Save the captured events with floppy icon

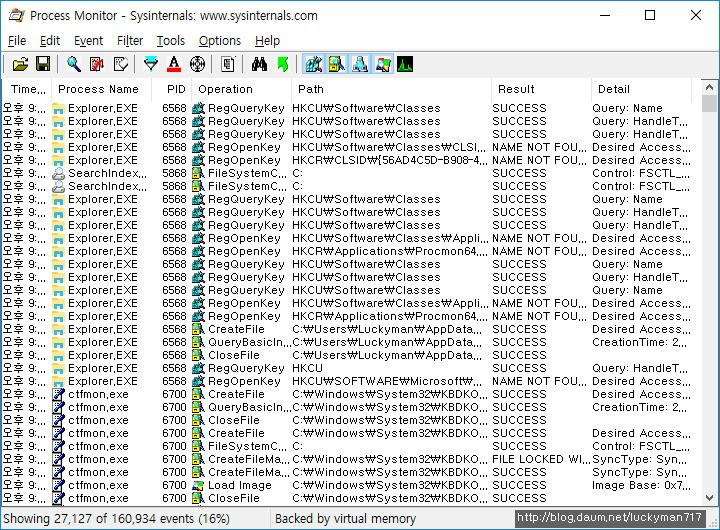[43, 64]
